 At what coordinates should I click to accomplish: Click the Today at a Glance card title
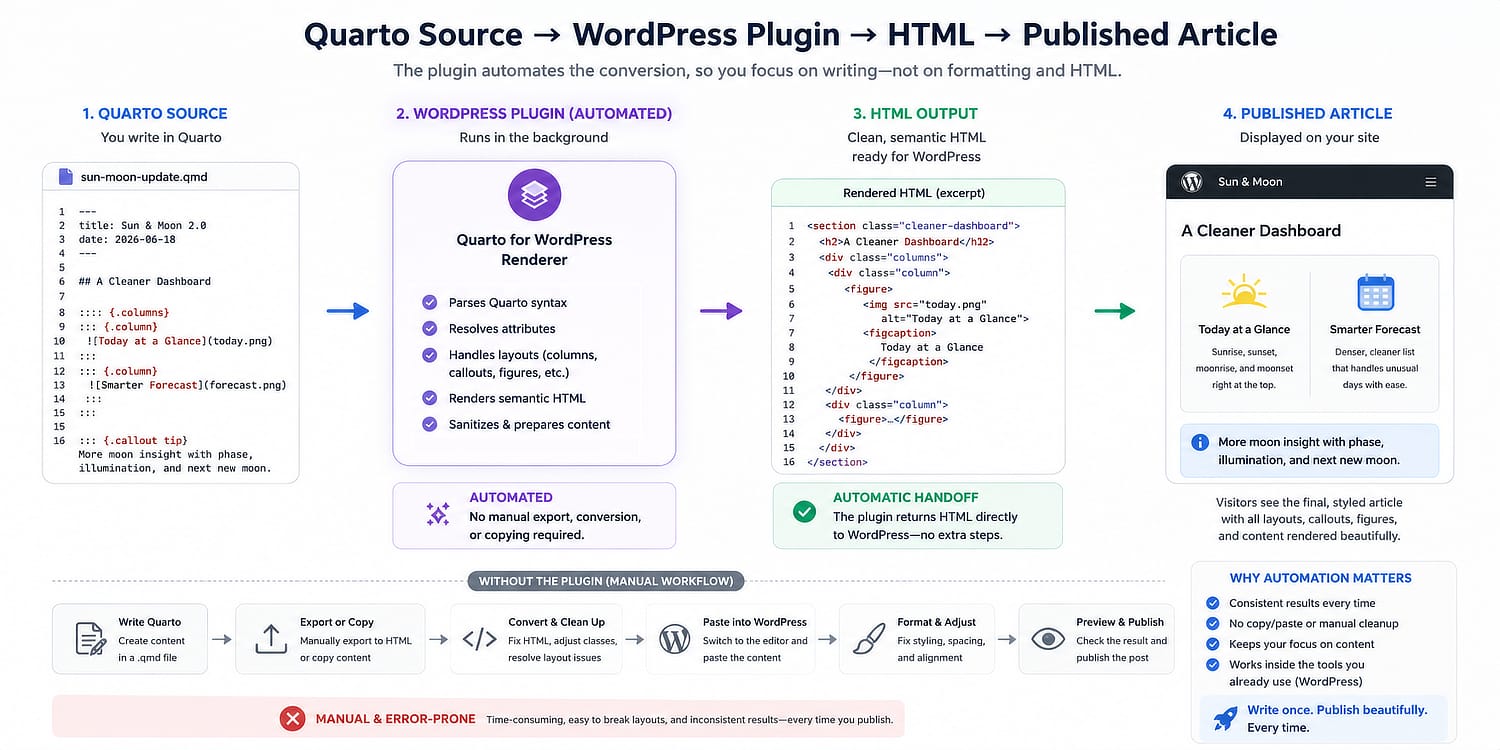[x=1244, y=329]
